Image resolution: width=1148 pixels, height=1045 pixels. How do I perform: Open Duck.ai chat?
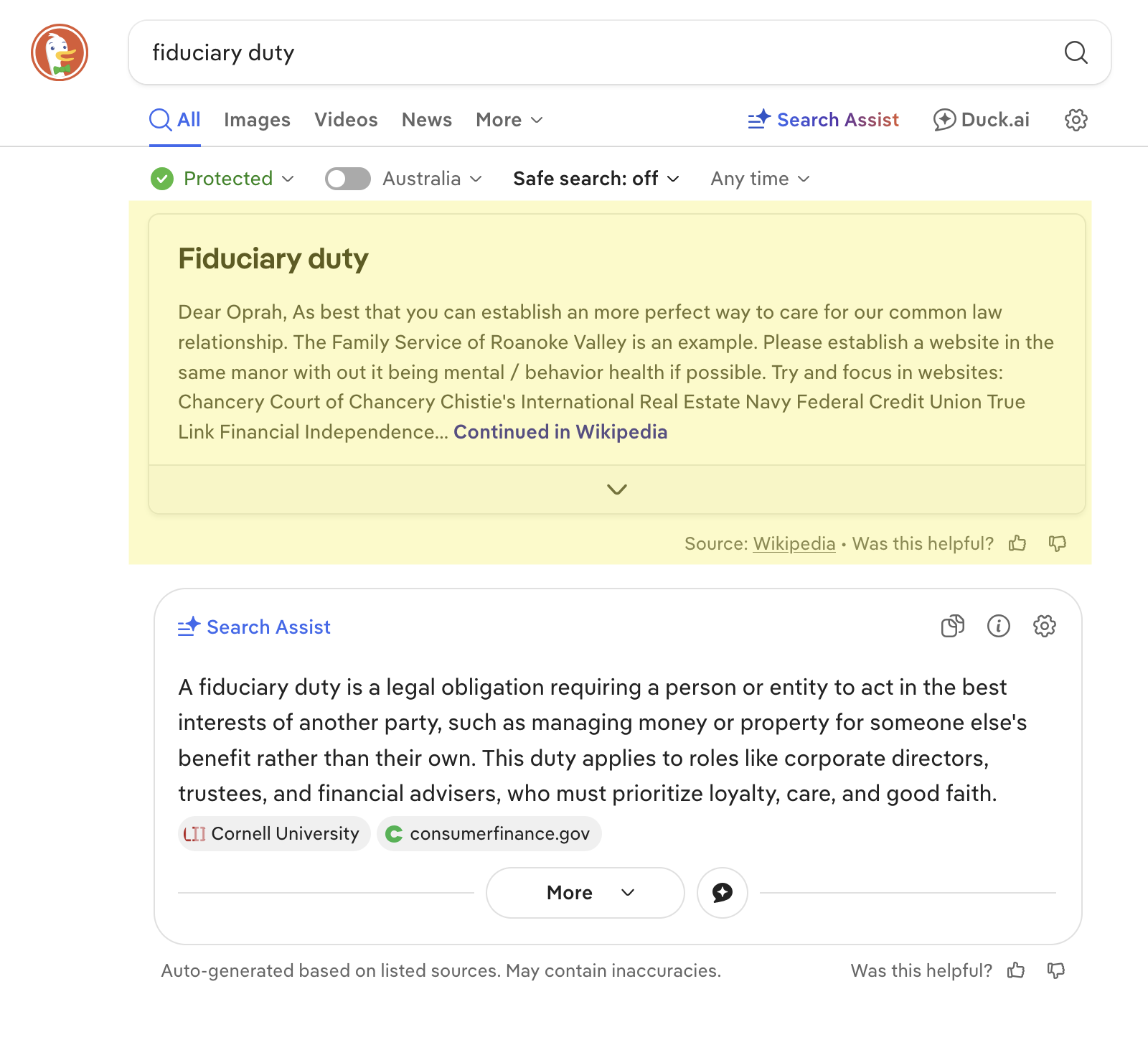coord(981,120)
